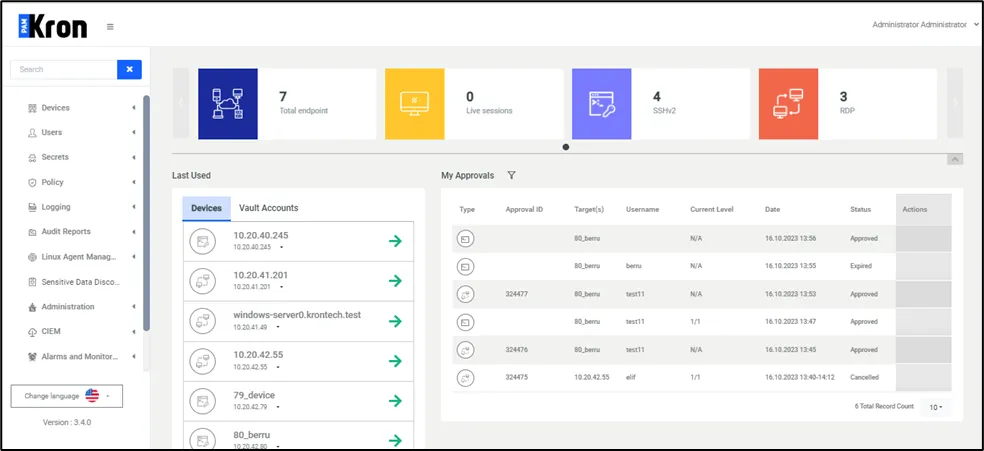Connect to 79_device with green arrow

pos(395,401)
